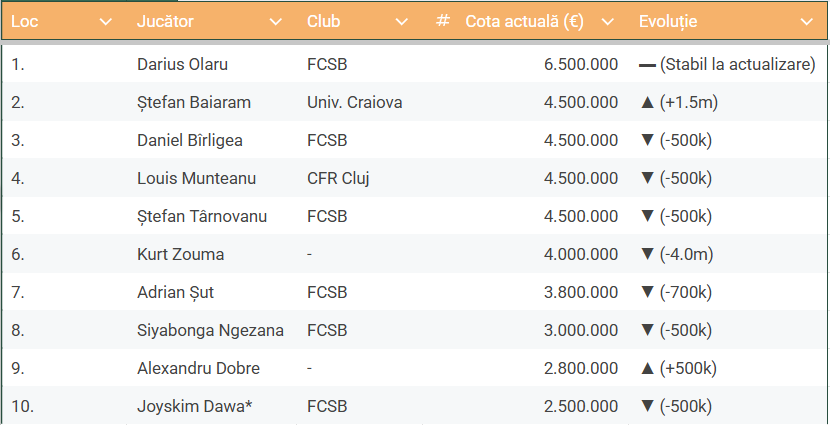Click the # column header
830x425 pixels.
(x=443, y=21)
